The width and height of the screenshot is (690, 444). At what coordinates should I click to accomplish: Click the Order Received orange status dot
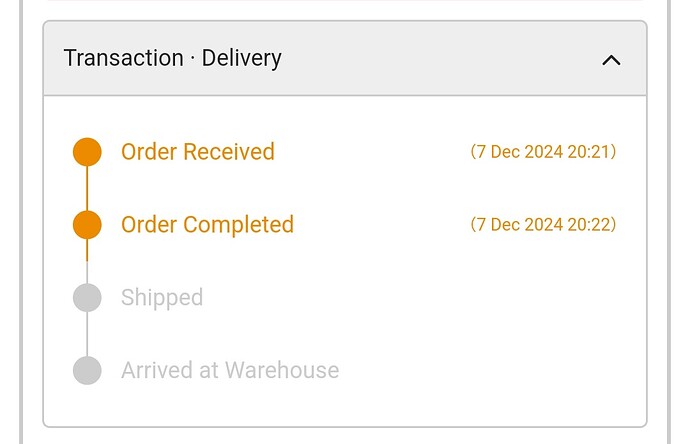[87, 152]
